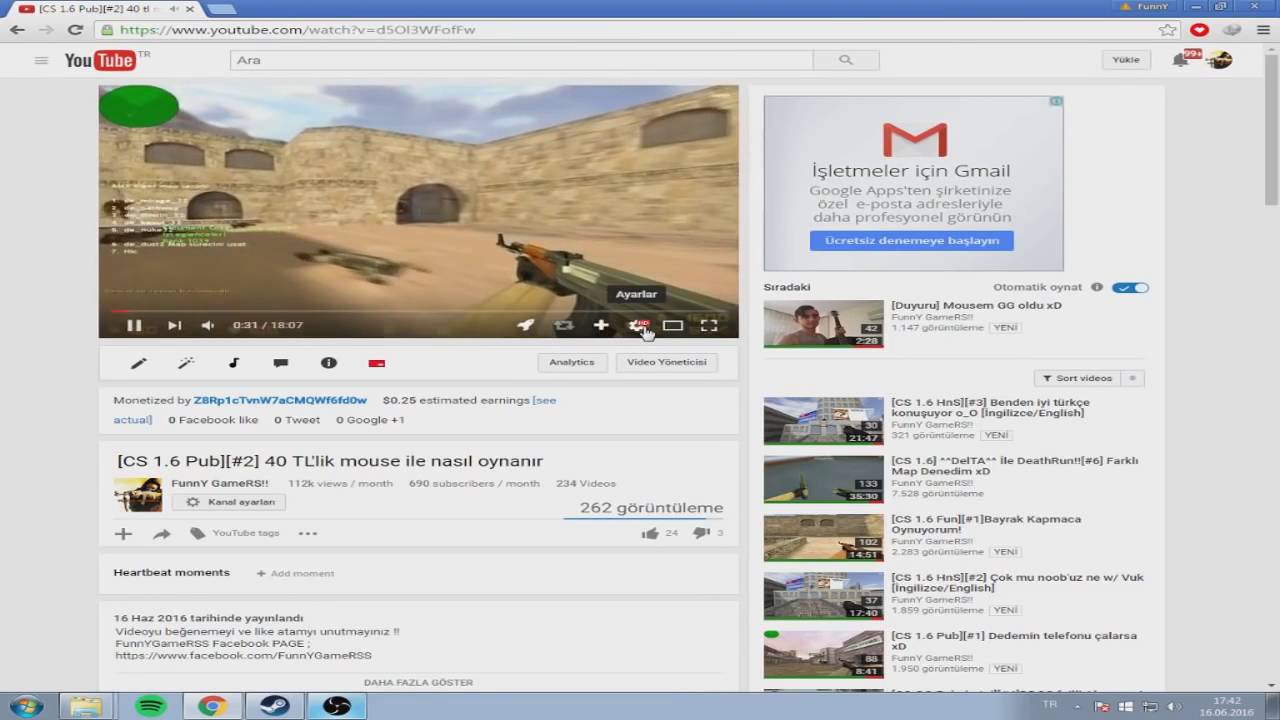This screenshot has width=1280, height=720.
Task: Open the video Benden iyi türkçe konuşuyor
Action: [x=990, y=408]
